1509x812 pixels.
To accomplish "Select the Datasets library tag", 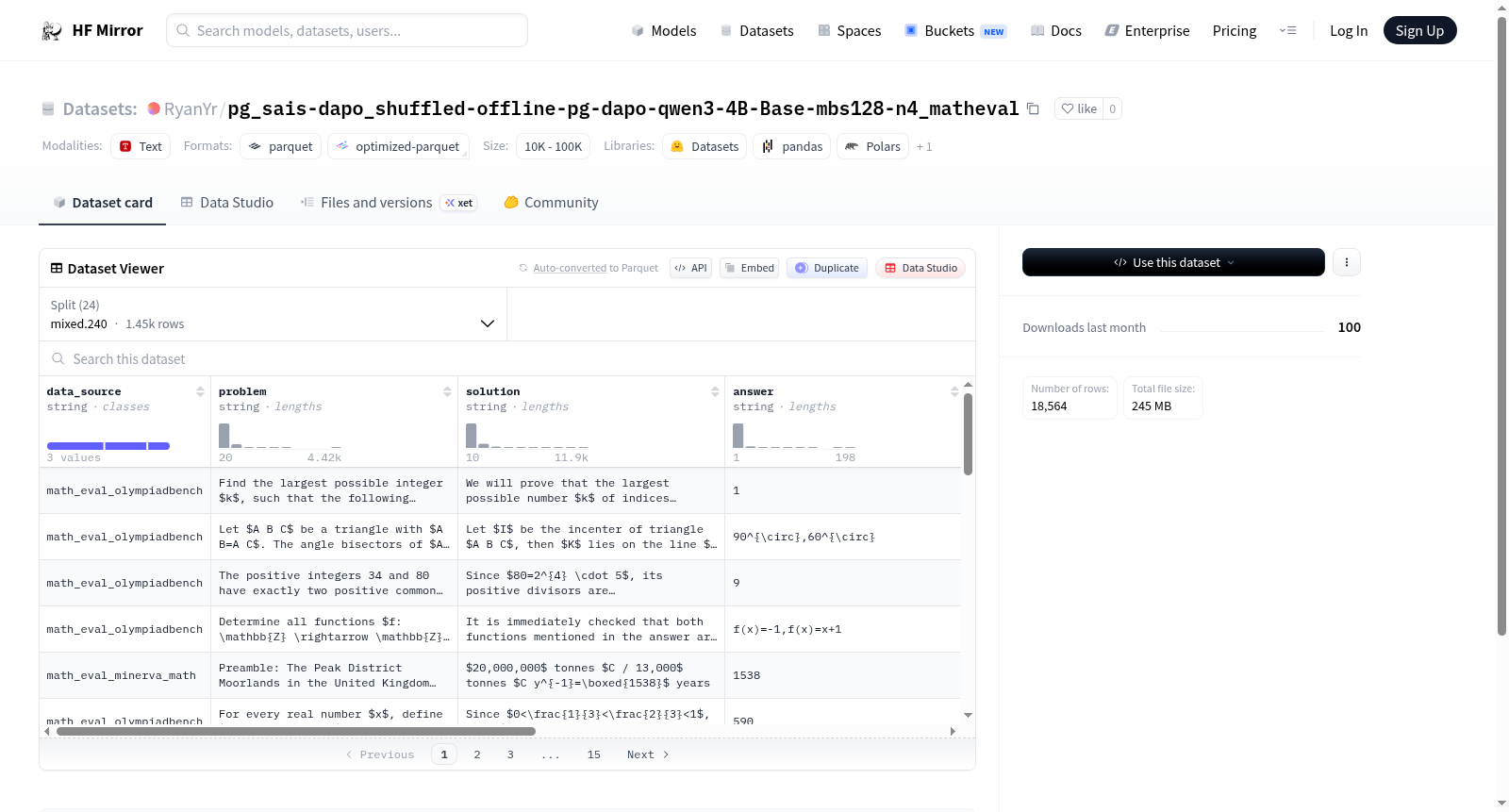I will pyautogui.click(x=705, y=146).
